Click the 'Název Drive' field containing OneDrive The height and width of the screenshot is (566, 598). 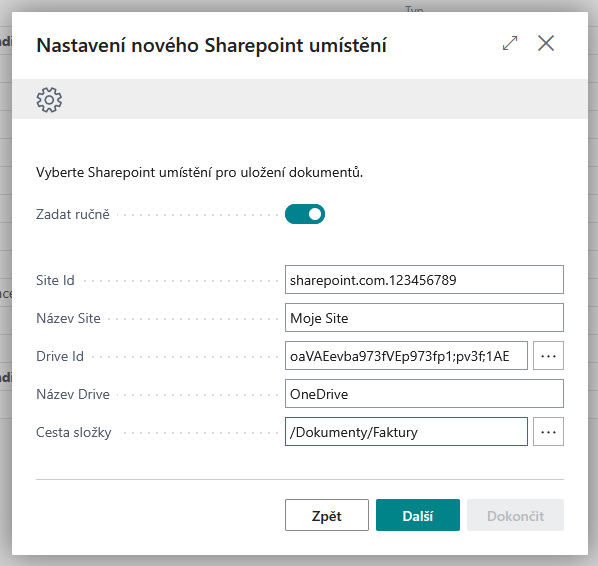coord(424,394)
